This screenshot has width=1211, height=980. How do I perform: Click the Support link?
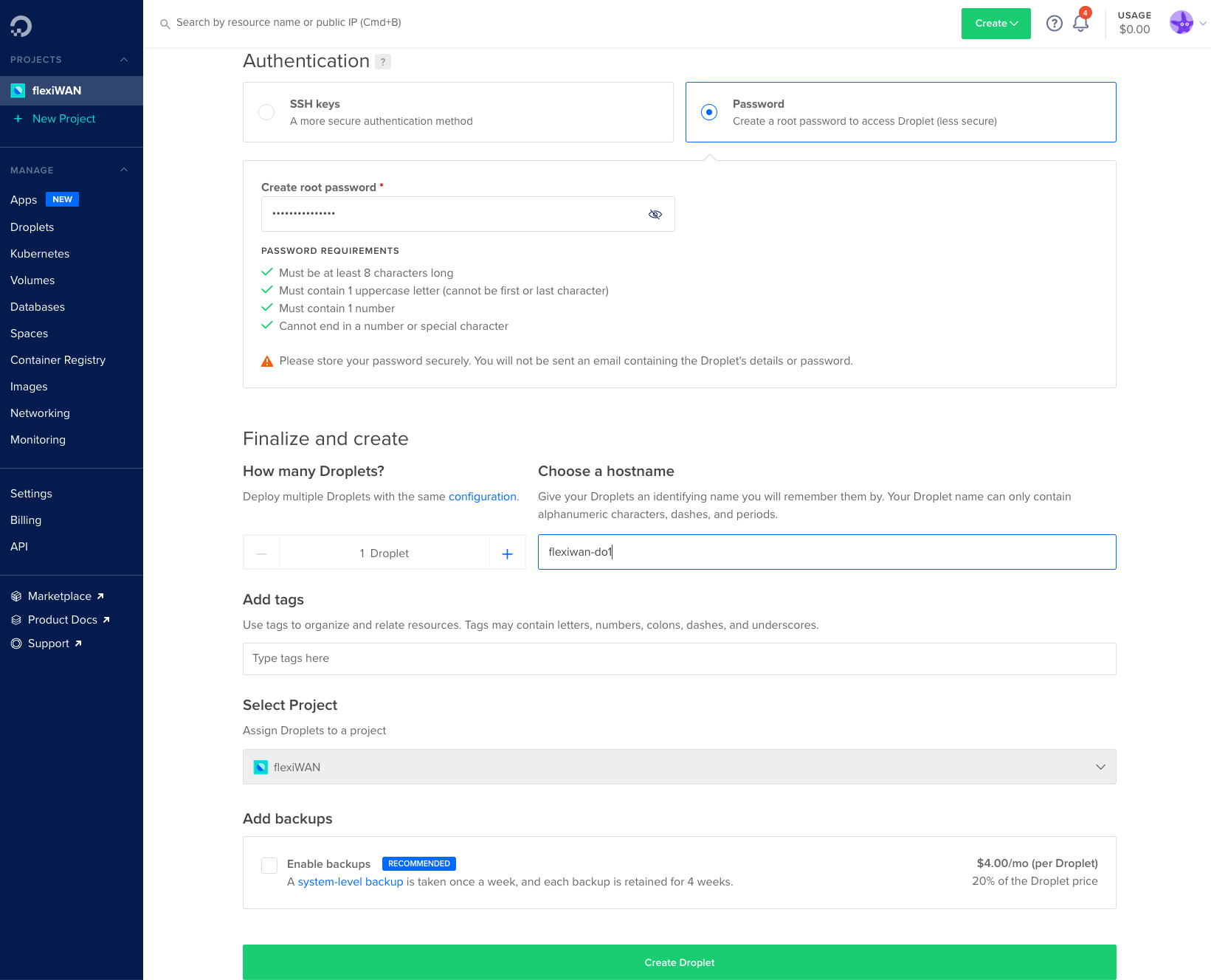49,643
